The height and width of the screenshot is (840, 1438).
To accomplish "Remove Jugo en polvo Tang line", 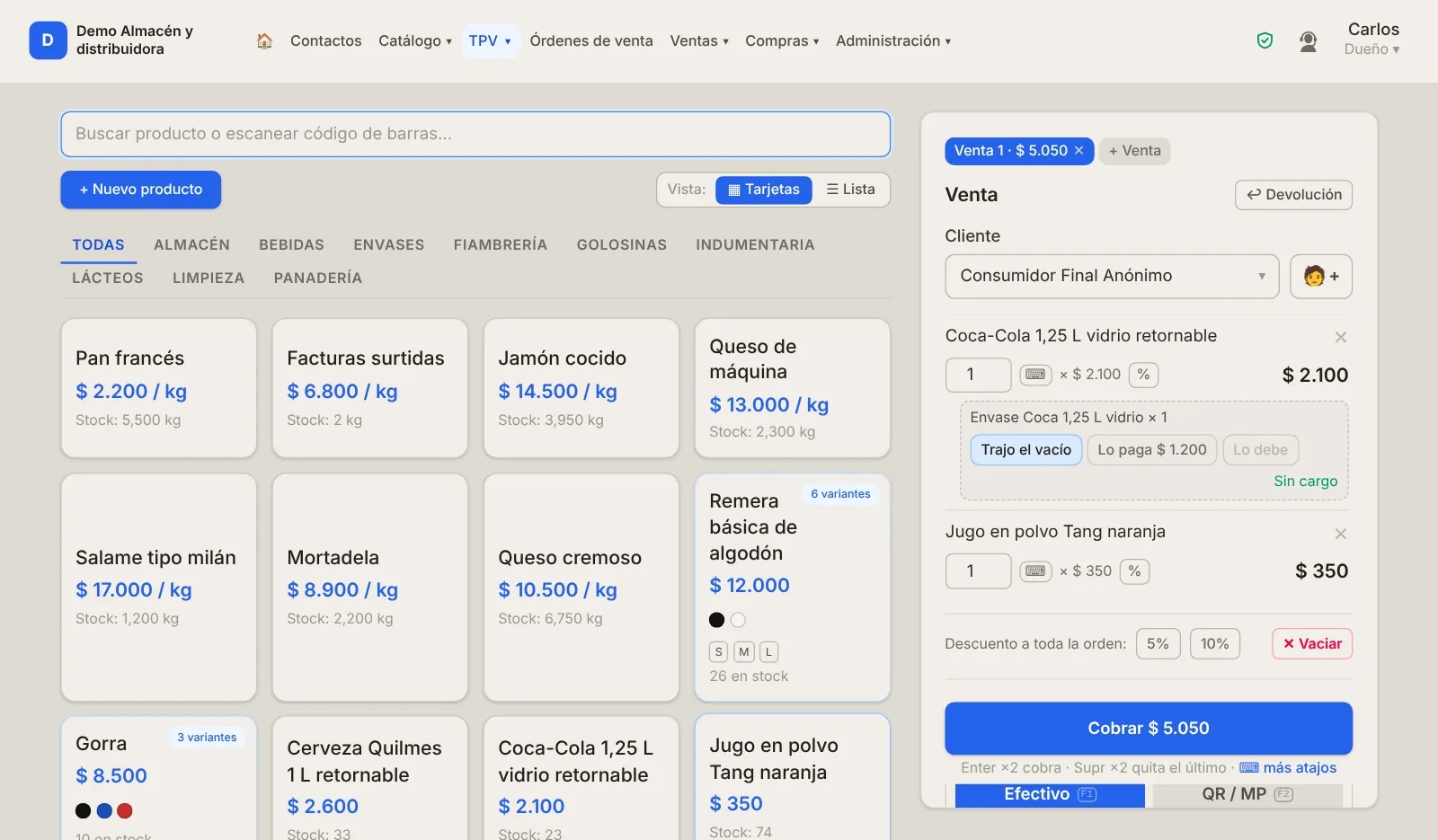I will pos(1340,534).
